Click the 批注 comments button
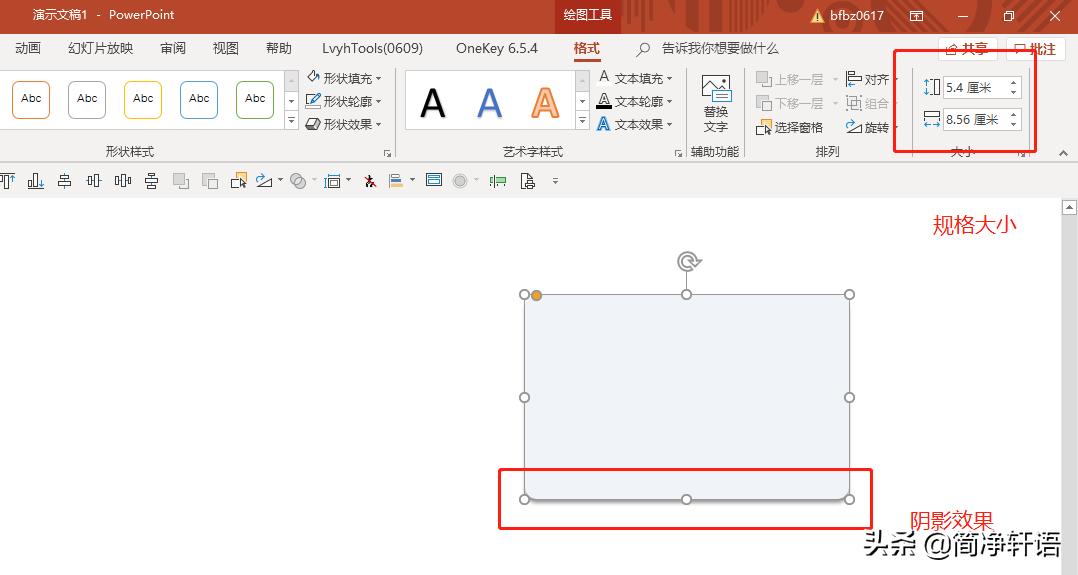The height and width of the screenshot is (575, 1078). [x=1035, y=49]
